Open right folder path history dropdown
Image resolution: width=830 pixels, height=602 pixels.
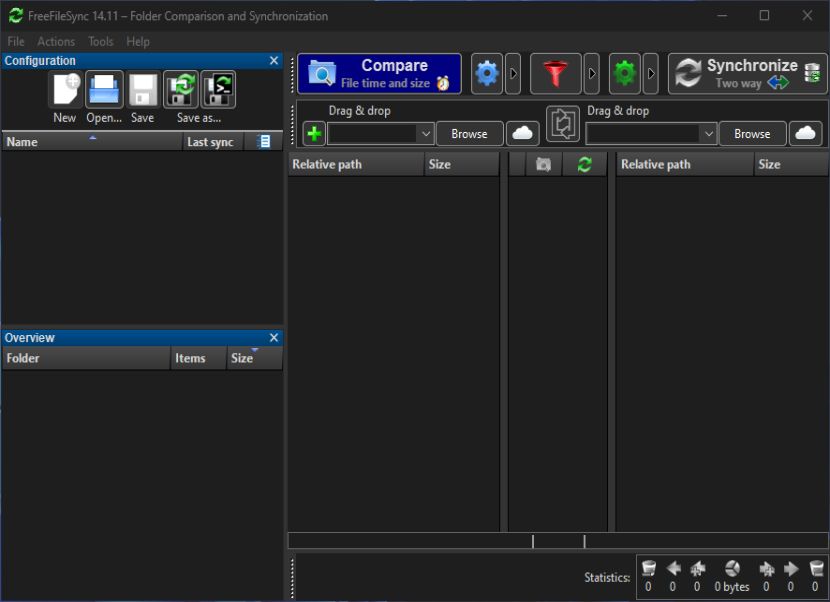(708, 133)
